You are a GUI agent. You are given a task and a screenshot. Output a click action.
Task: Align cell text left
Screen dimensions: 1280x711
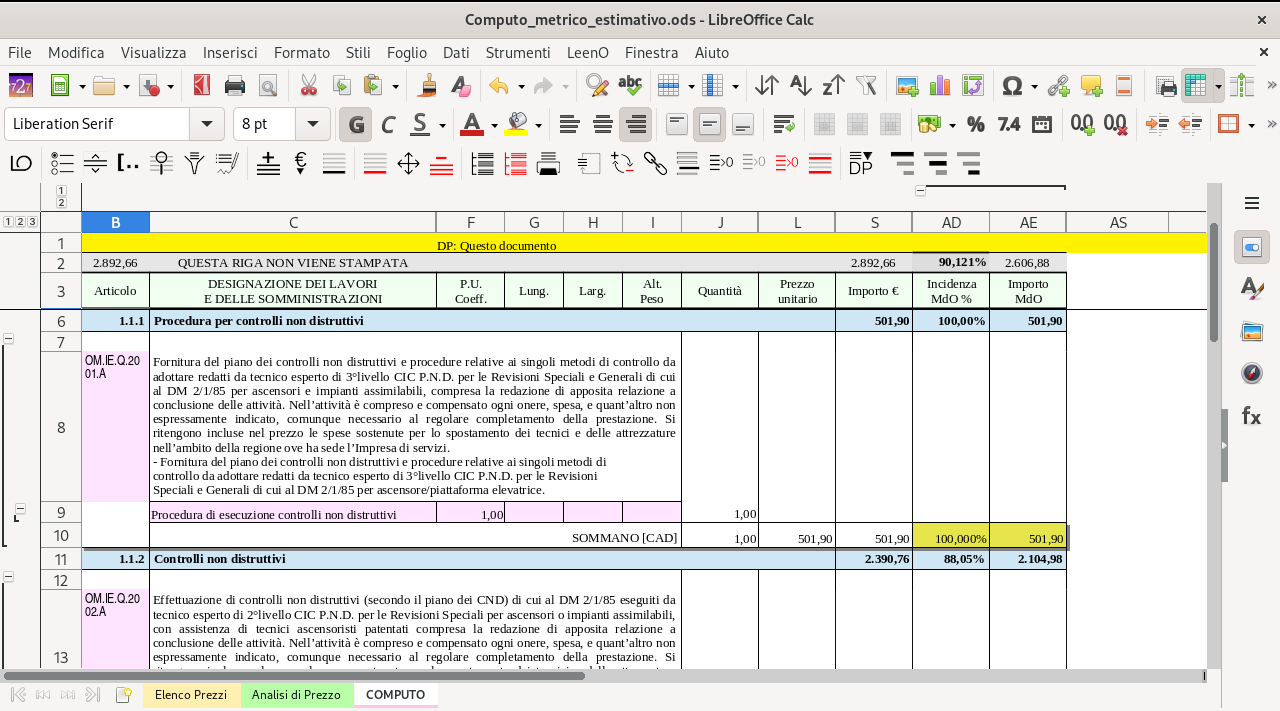click(569, 125)
